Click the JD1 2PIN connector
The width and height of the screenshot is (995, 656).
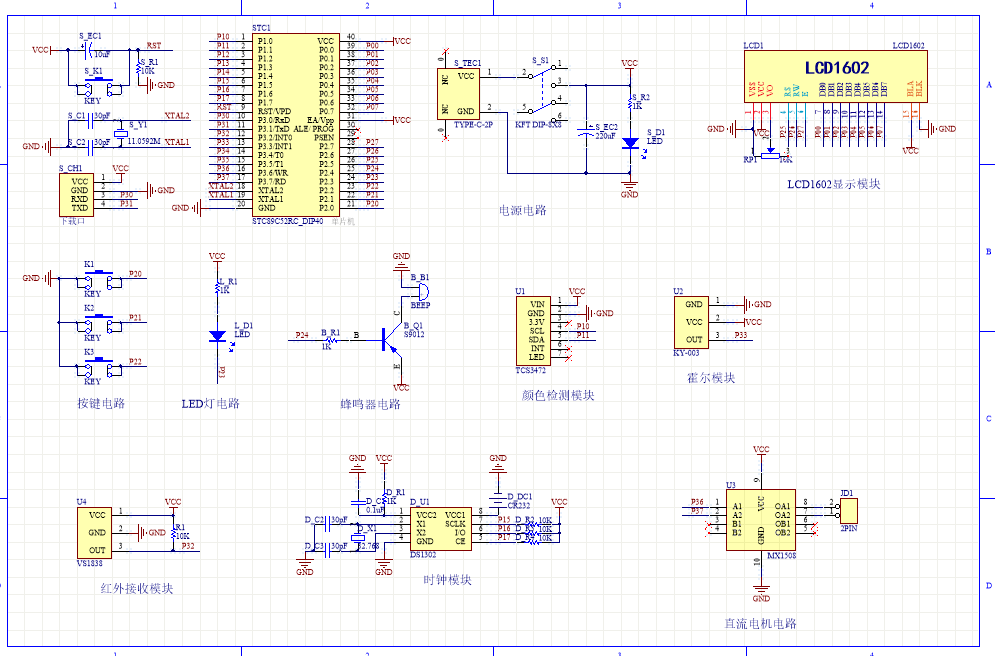(x=849, y=511)
